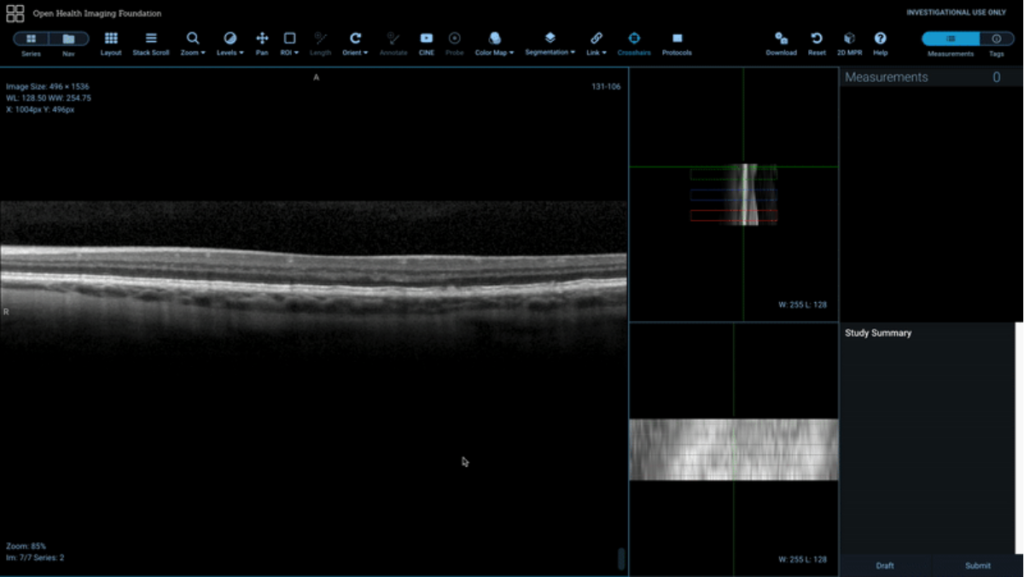1024x577 pixels.
Task: Click the vertical image stack scrollbar
Action: click(620, 558)
